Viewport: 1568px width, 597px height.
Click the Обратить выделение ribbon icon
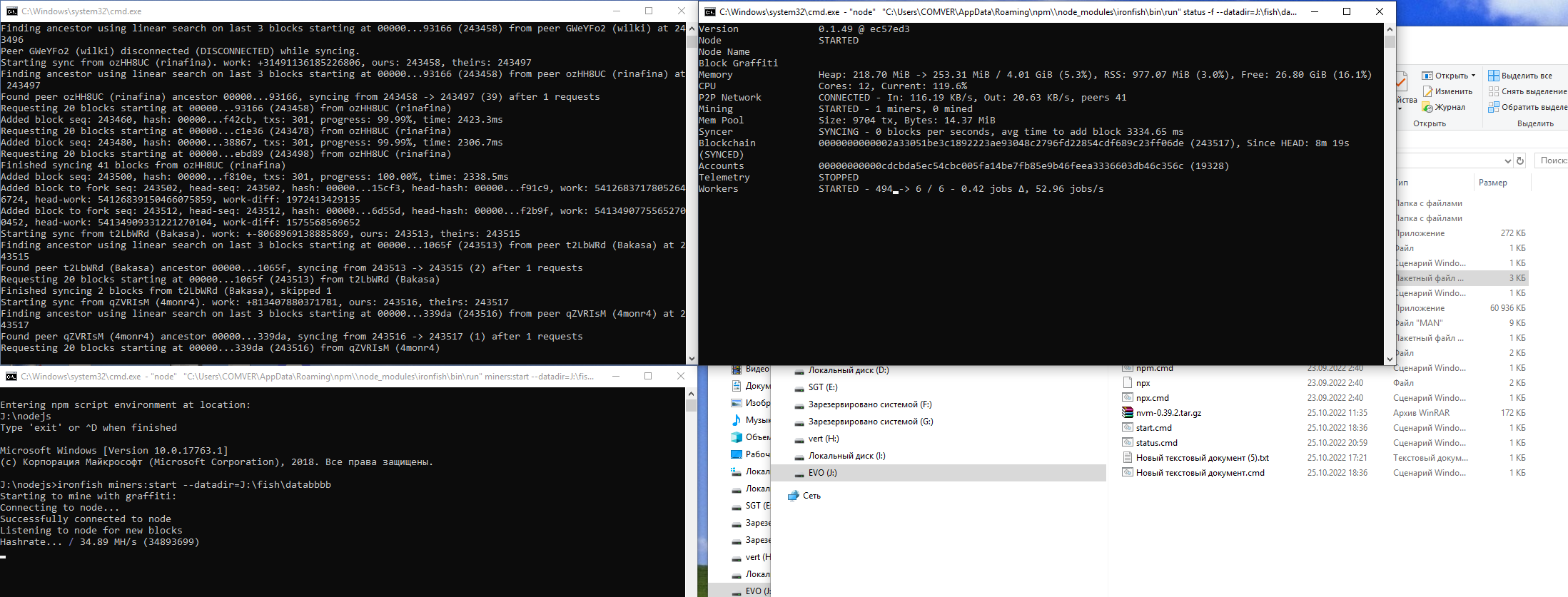tap(1493, 107)
